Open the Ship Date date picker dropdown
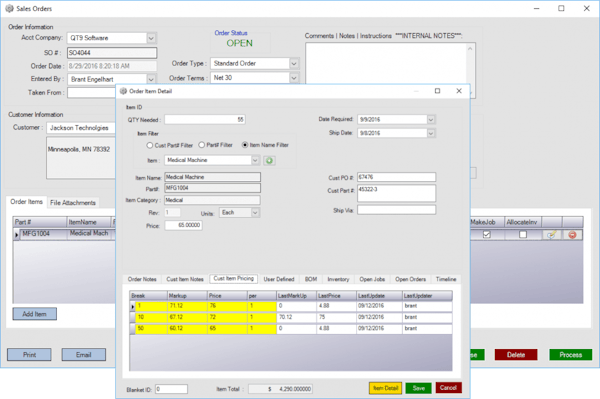The width and height of the screenshot is (600, 399). tap(431, 133)
